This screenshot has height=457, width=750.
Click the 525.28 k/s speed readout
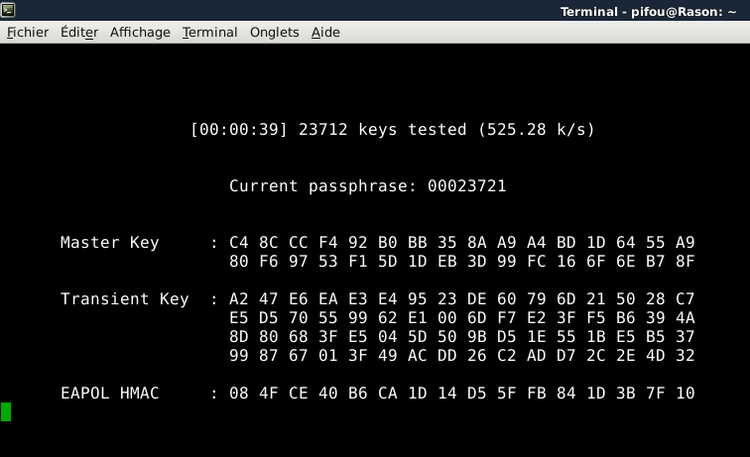click(536, 130)
